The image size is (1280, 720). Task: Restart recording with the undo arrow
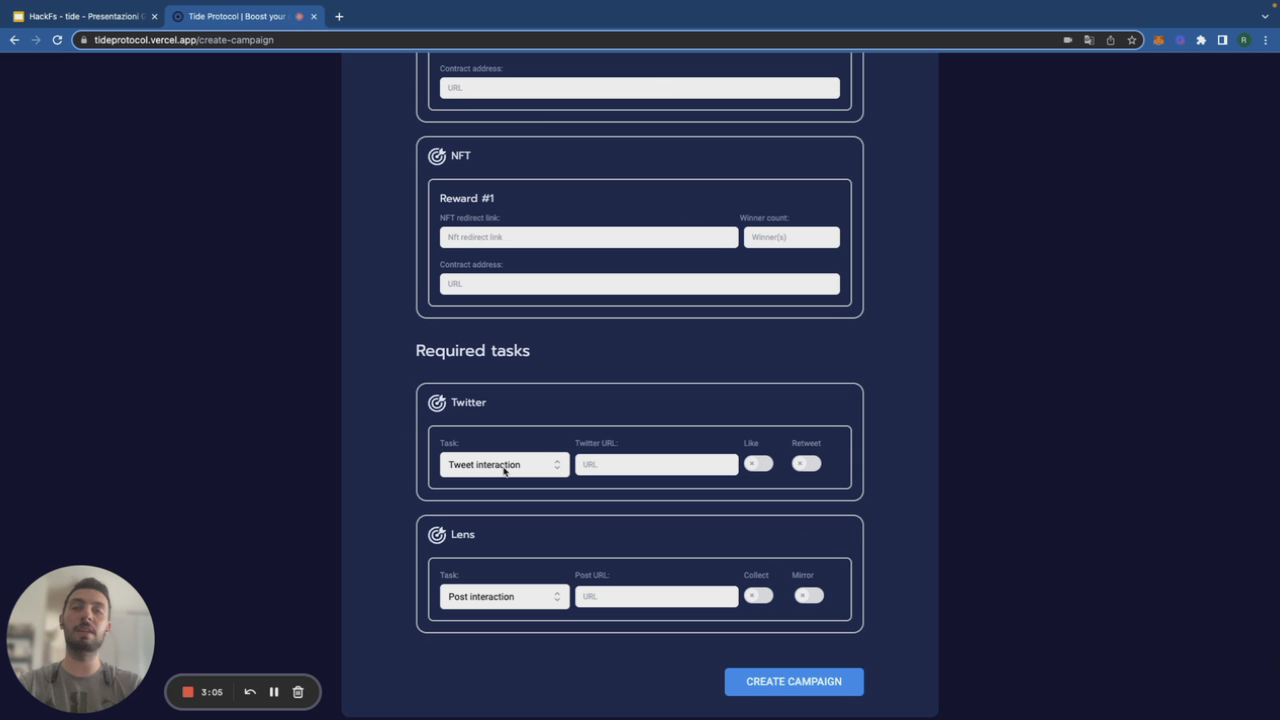[250, 692]
